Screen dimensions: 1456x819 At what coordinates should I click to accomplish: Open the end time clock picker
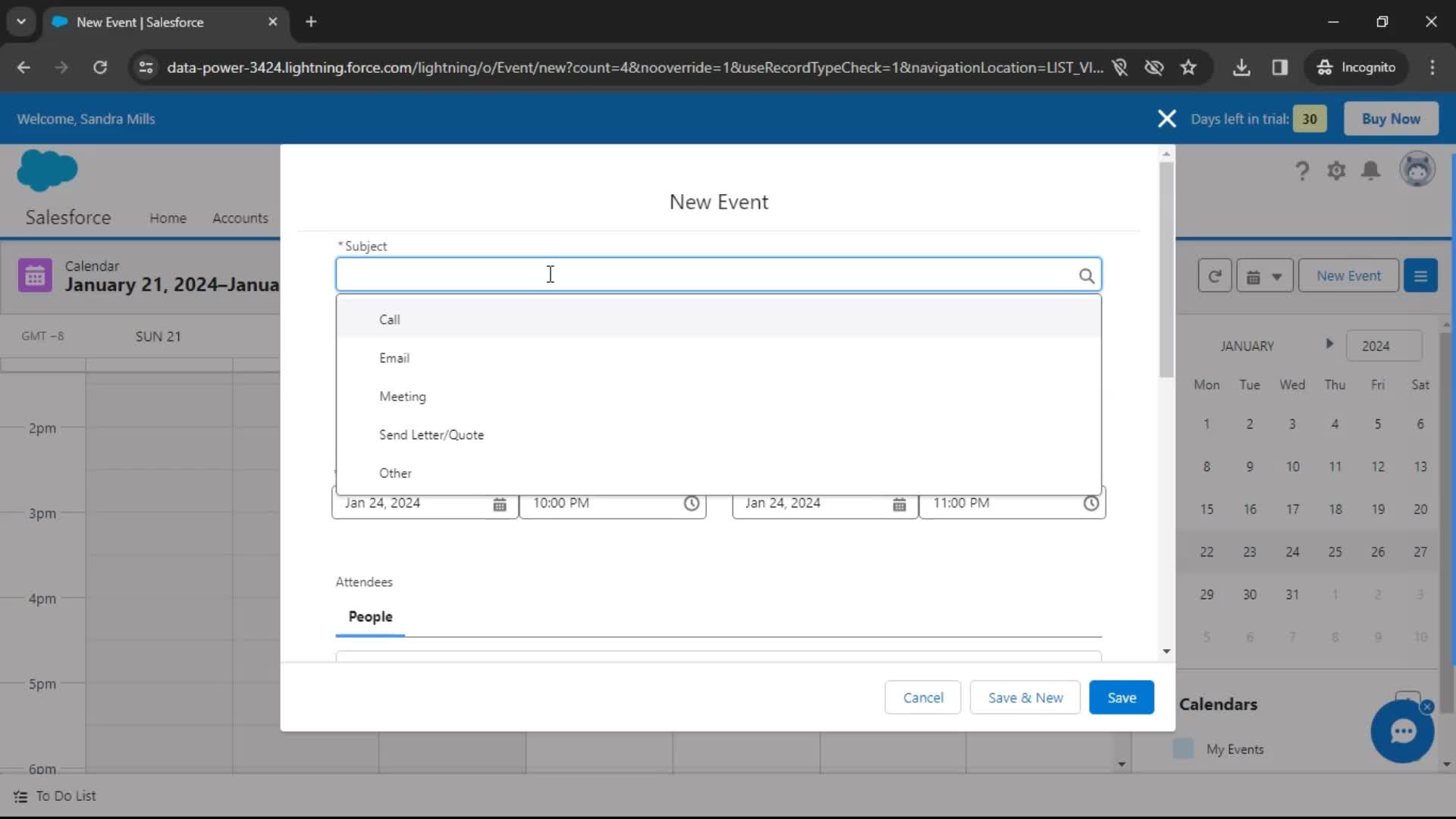pos(1090,504)
